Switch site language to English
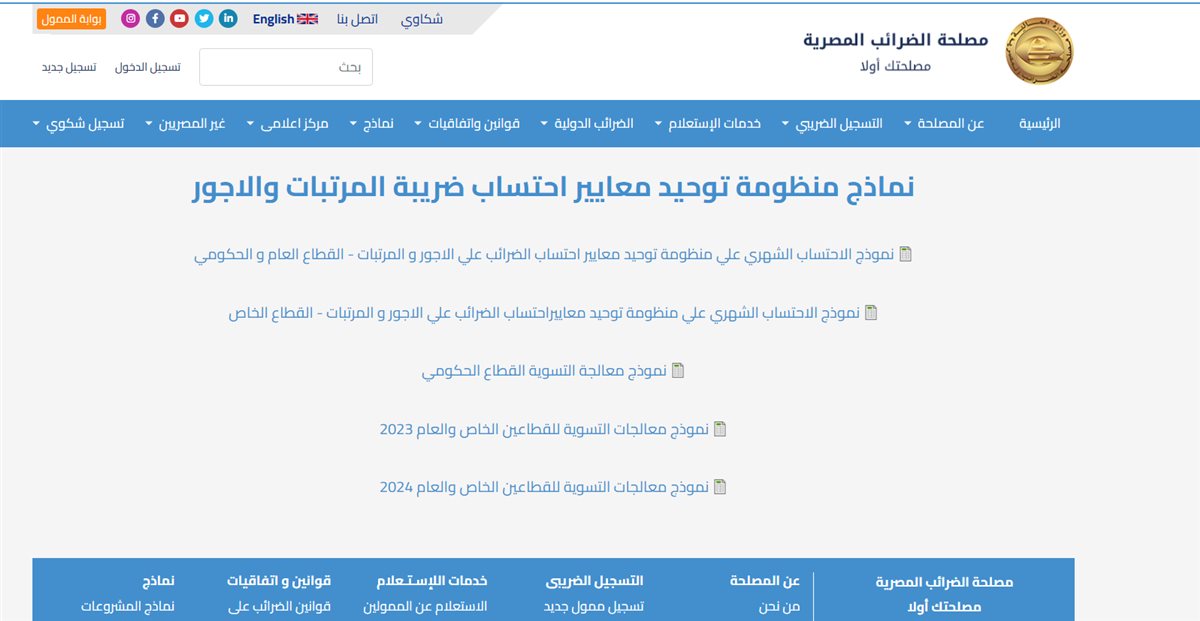Screen dimensions: 1200x621 285,19
